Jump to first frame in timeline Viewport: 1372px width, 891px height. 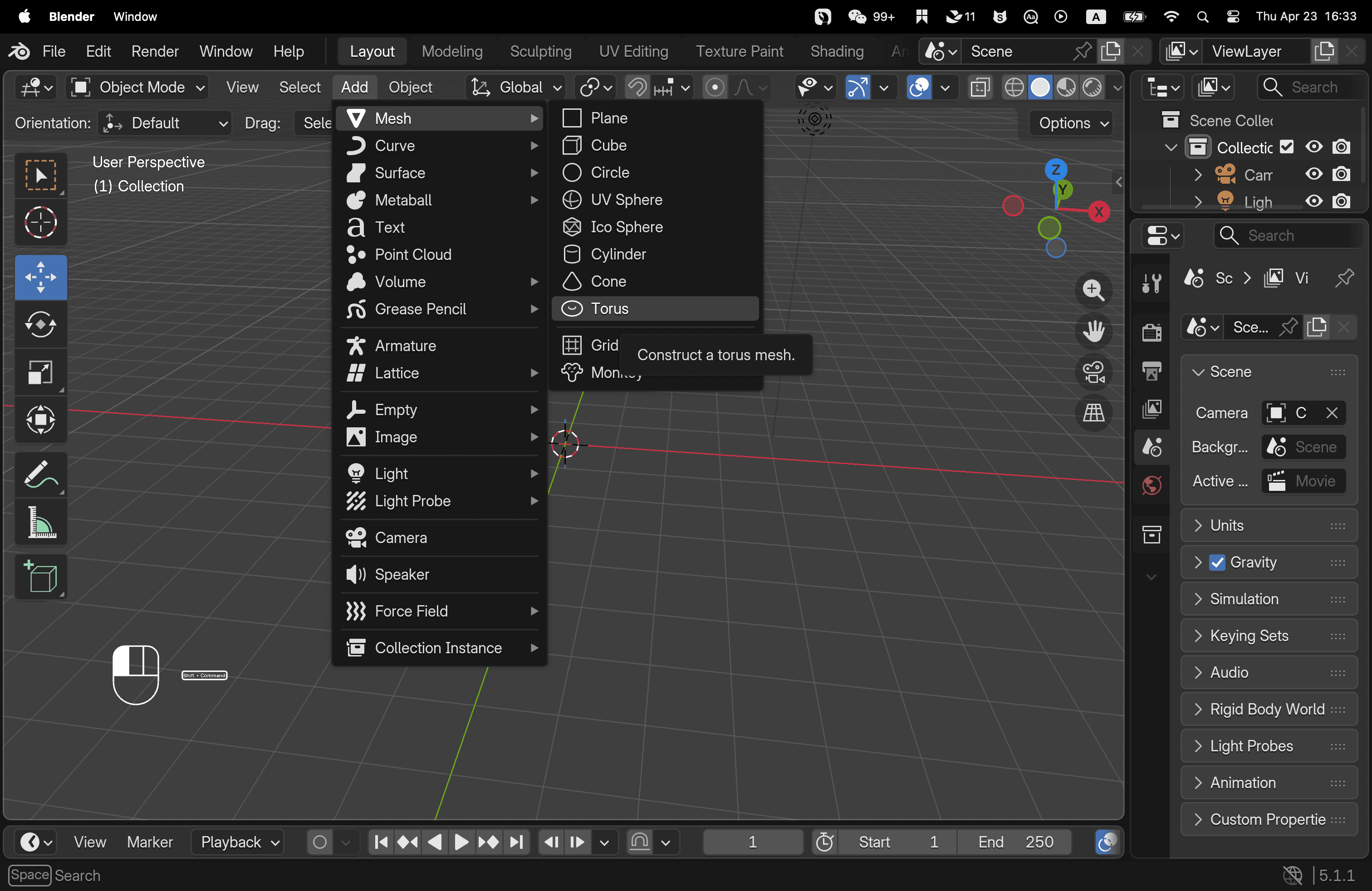(x=381, y=842)
